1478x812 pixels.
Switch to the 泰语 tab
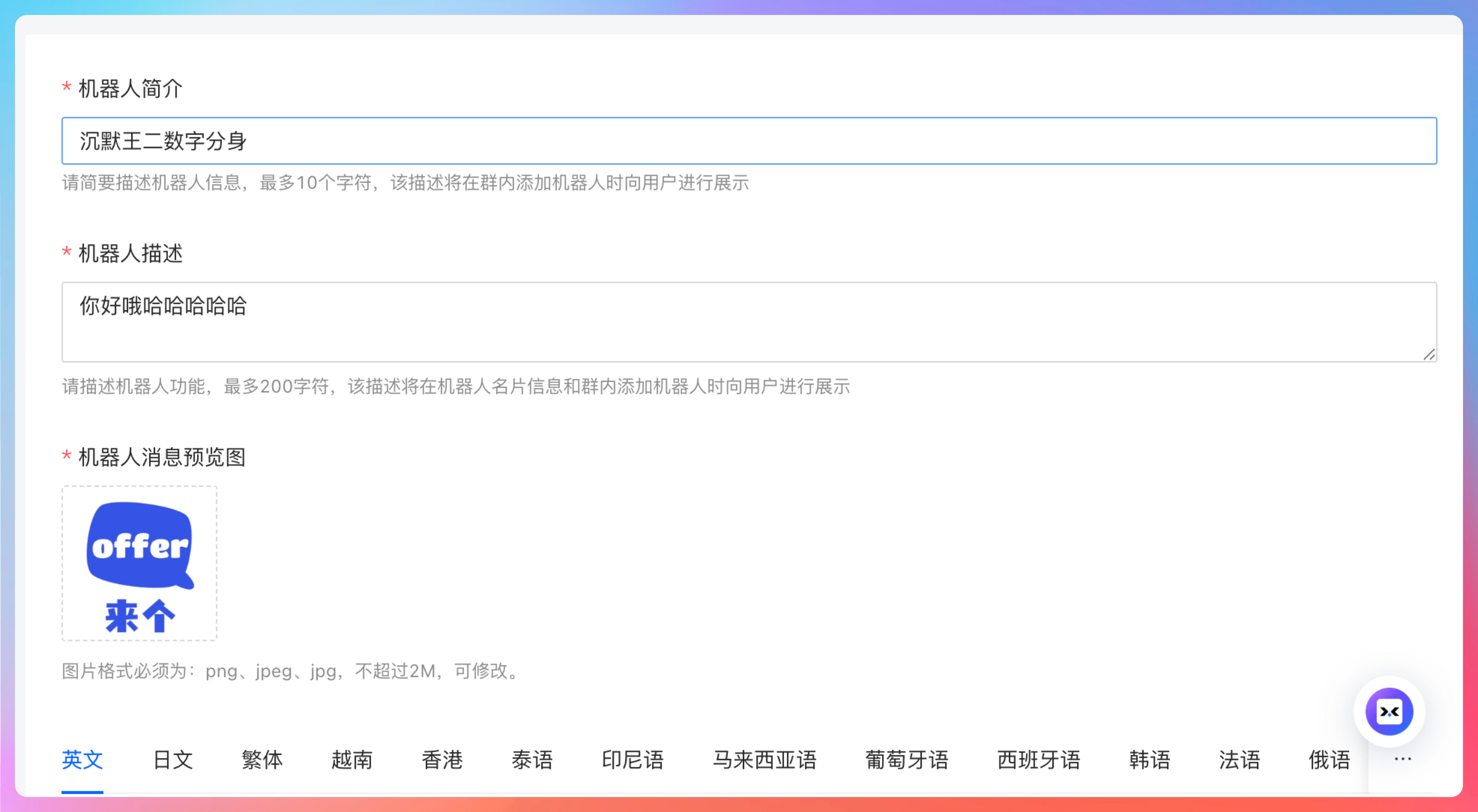532,760
